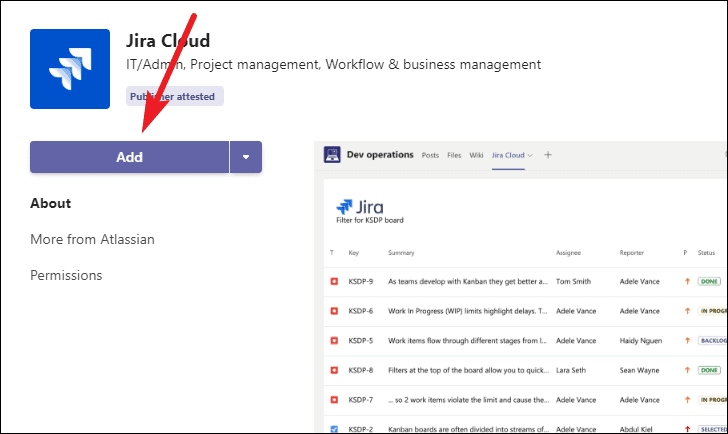Viewport: 728px width, 434px height.
Task: Click the DONE status badge for KSDP-8
Action: 709,370
